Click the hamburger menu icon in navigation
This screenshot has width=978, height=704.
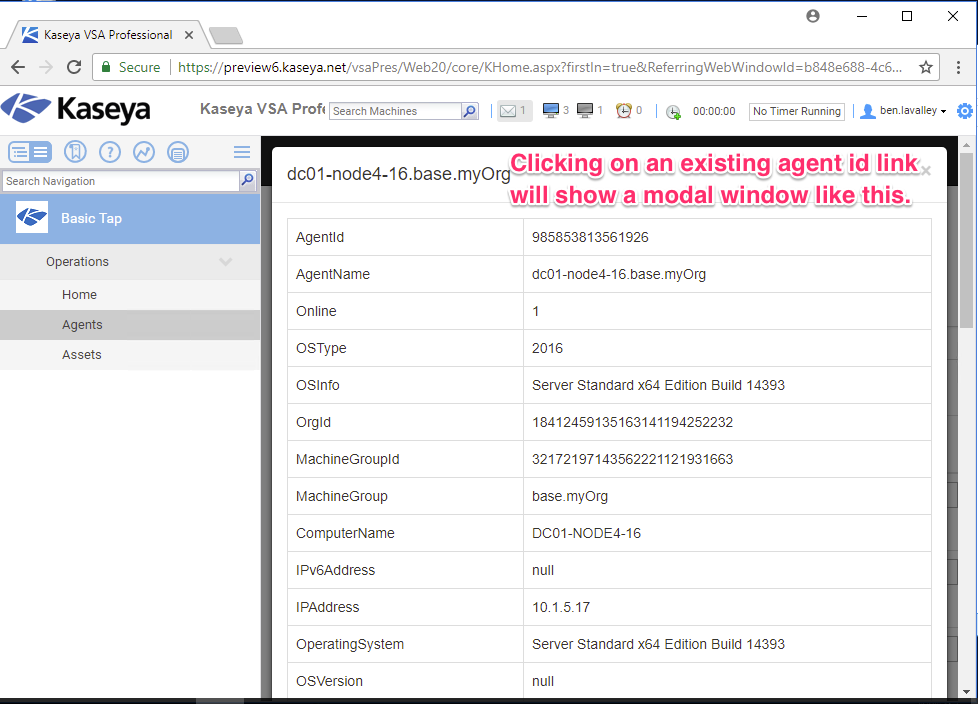242,152
